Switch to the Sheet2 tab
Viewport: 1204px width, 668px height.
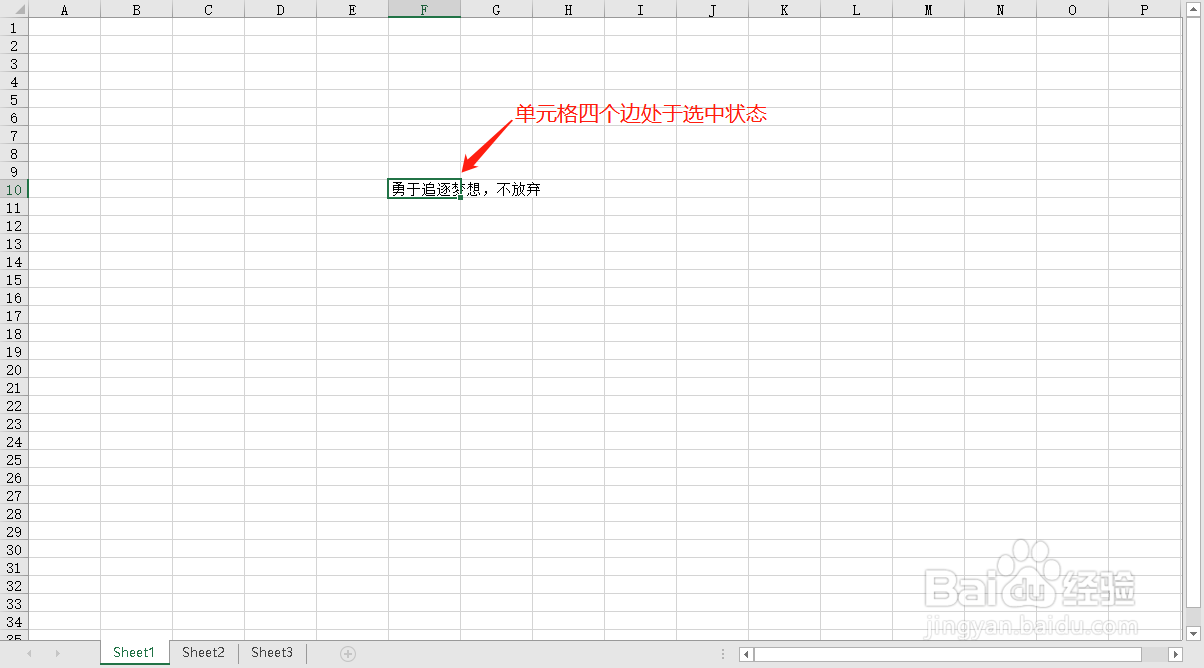(204, 653)
